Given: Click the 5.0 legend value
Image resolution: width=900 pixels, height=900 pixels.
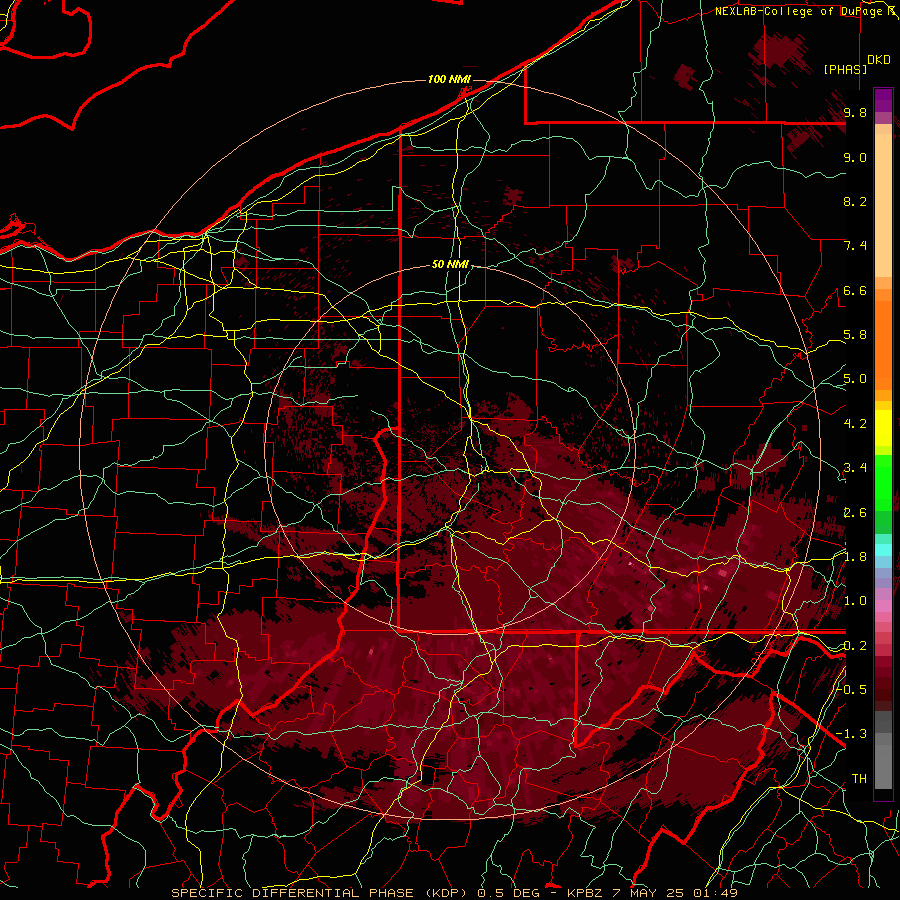Looking at the screenshot, I should coord(855,379).
